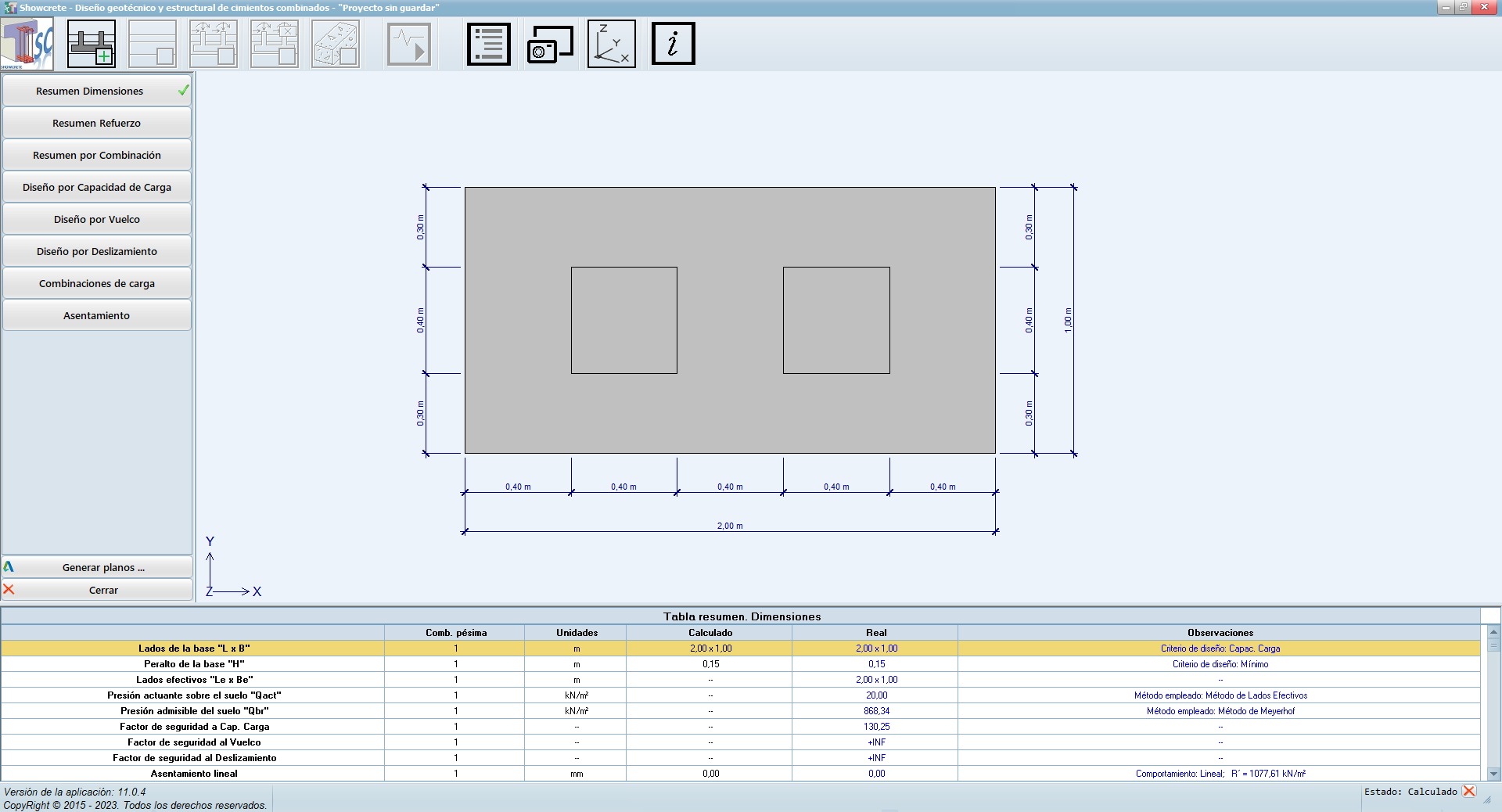Click the camera screenshot capture icon

pyautogui.click(x=550, y=44)
